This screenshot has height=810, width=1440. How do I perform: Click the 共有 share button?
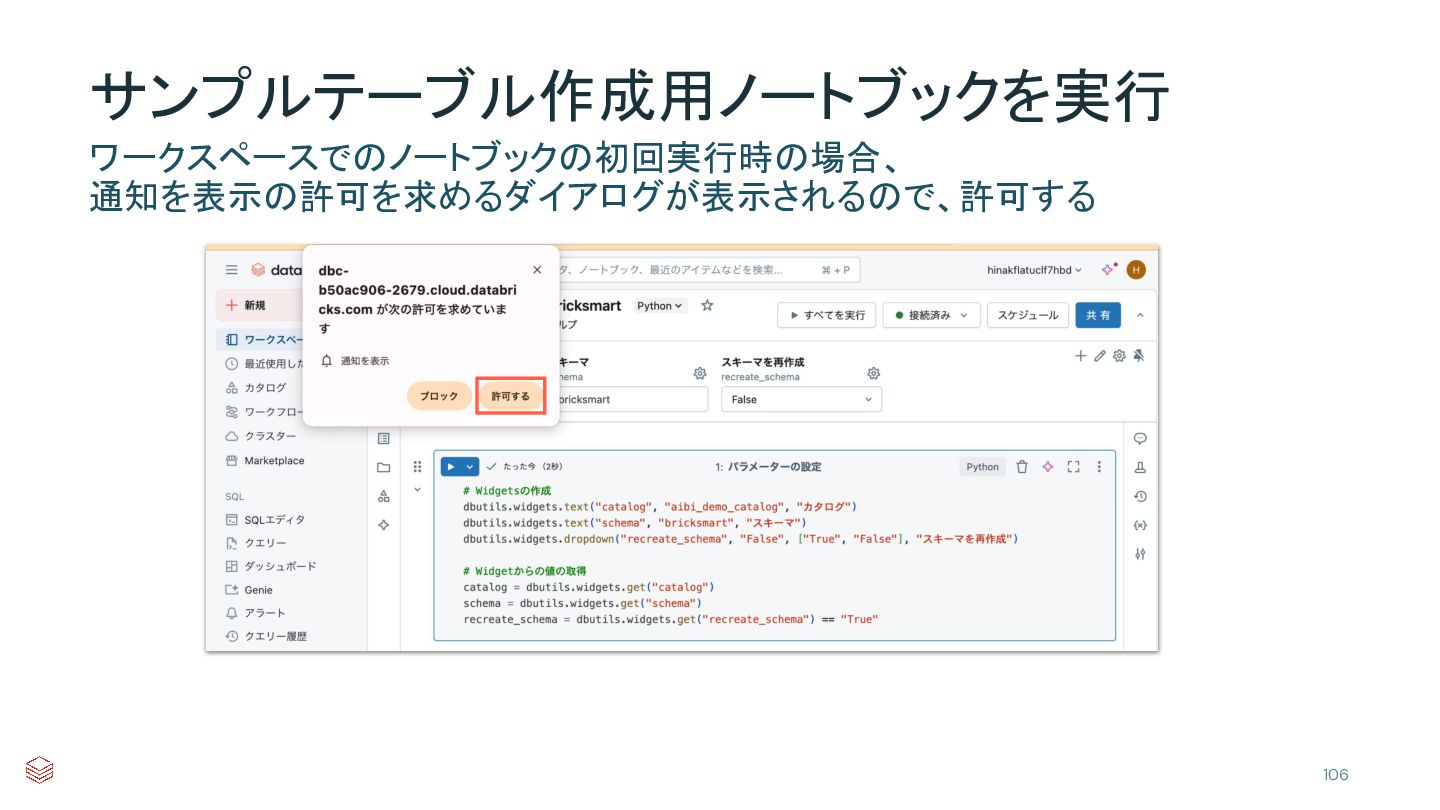pyautogui.click(x=1098, y=315)
